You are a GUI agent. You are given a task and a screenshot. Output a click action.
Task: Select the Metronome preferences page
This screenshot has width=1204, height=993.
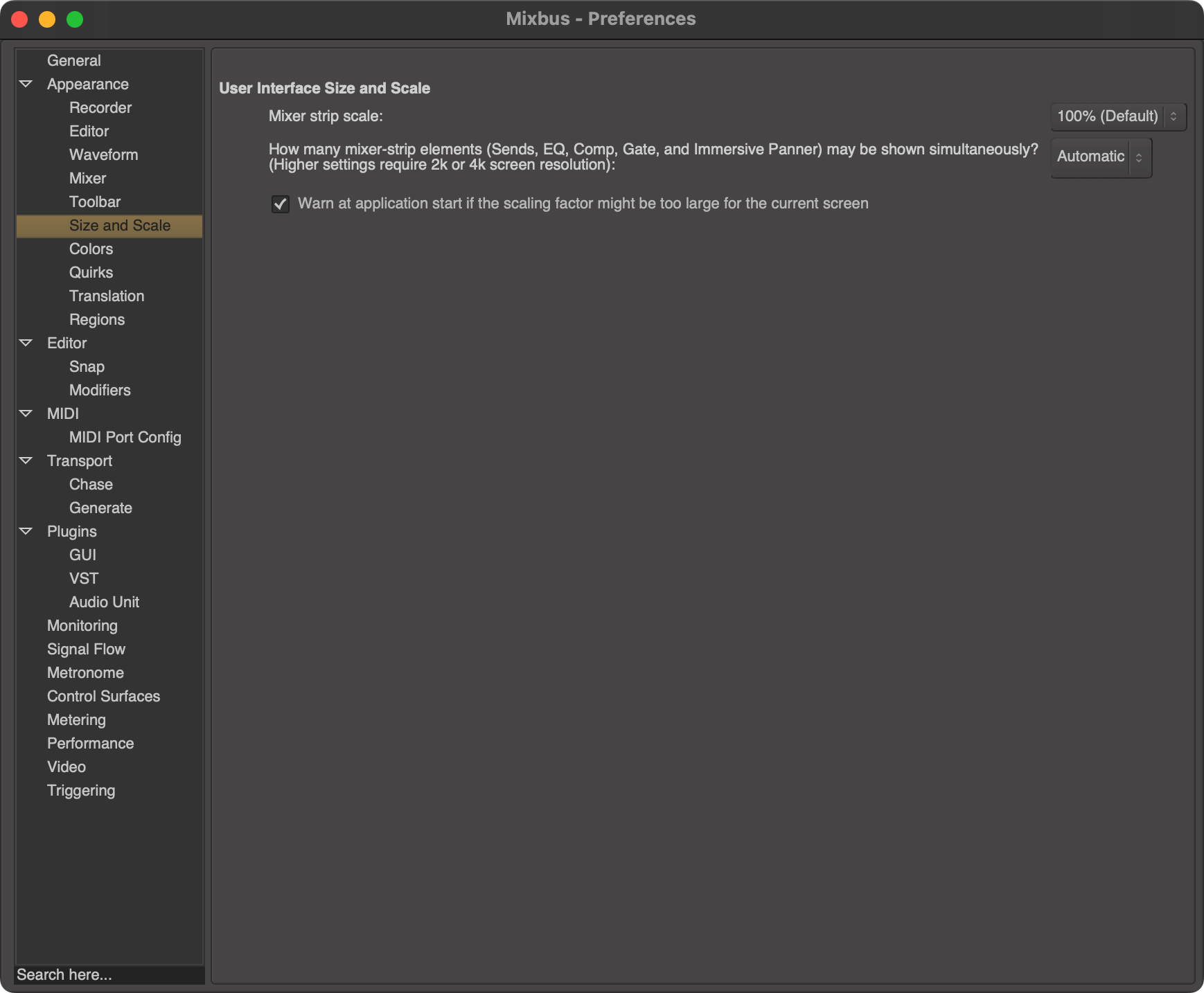(85, 672)
